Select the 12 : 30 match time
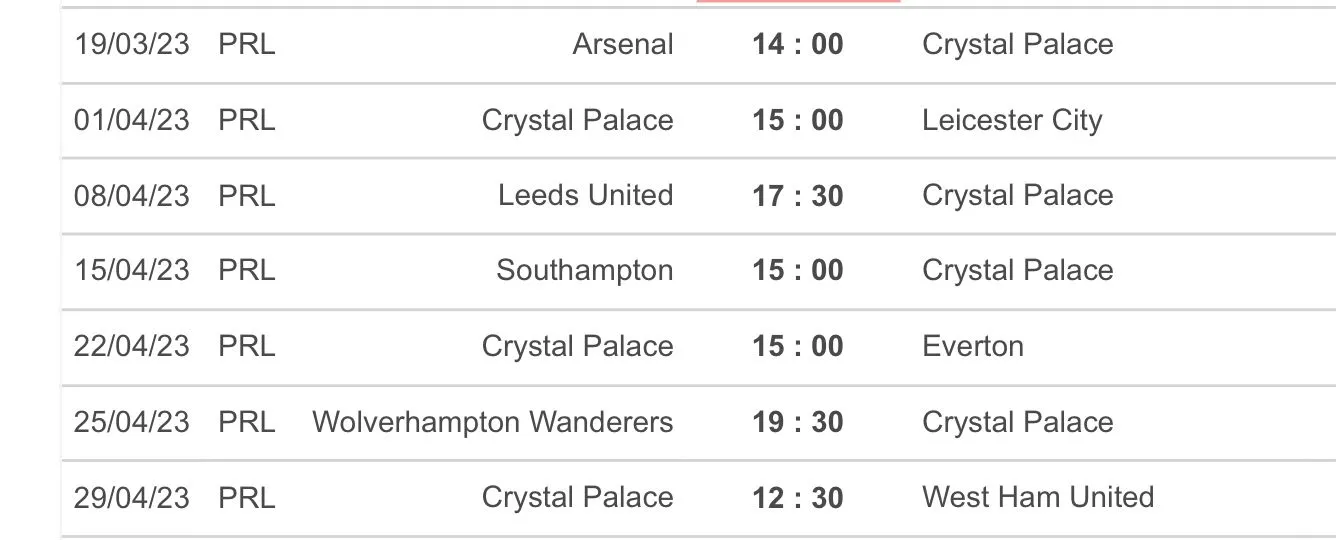This screenshot has width=1336, height=540. tap(798, 497)
